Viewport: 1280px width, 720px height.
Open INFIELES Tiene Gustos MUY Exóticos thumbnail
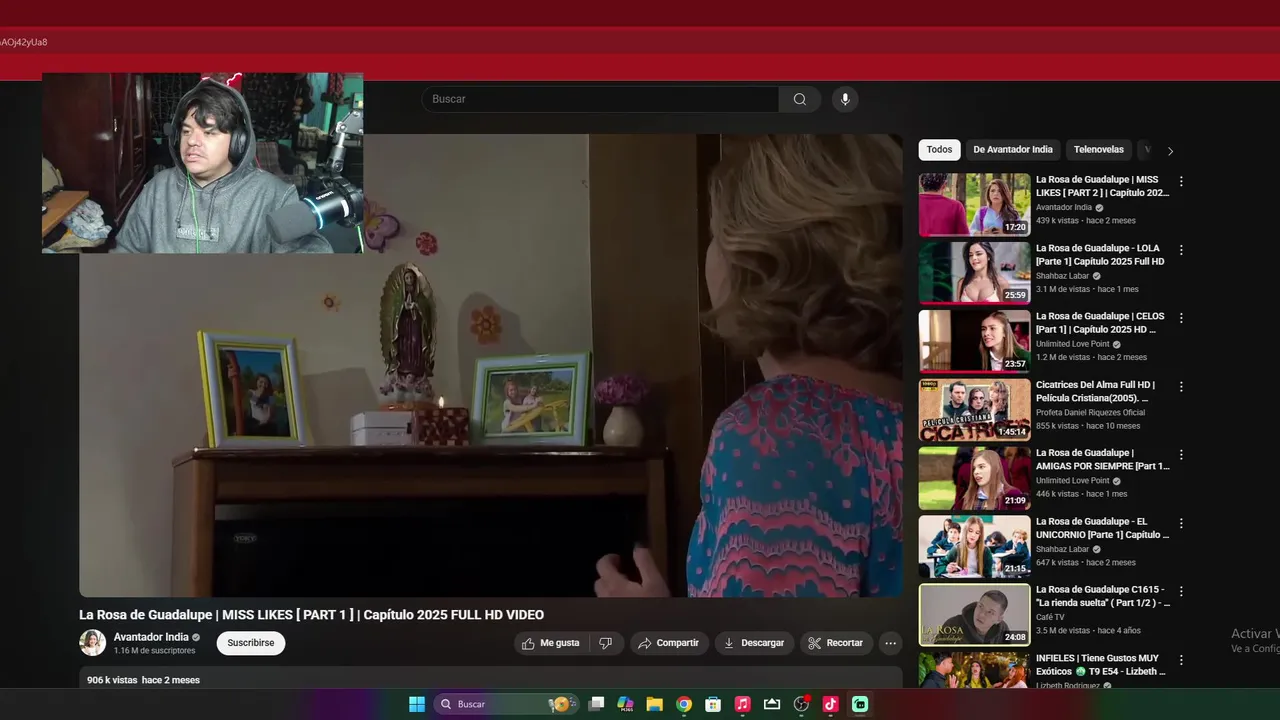click(x=974, y=670)
